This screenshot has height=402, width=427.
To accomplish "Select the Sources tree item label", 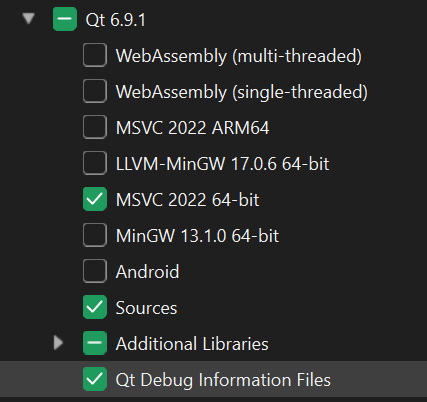I will (x=146, y=308).
